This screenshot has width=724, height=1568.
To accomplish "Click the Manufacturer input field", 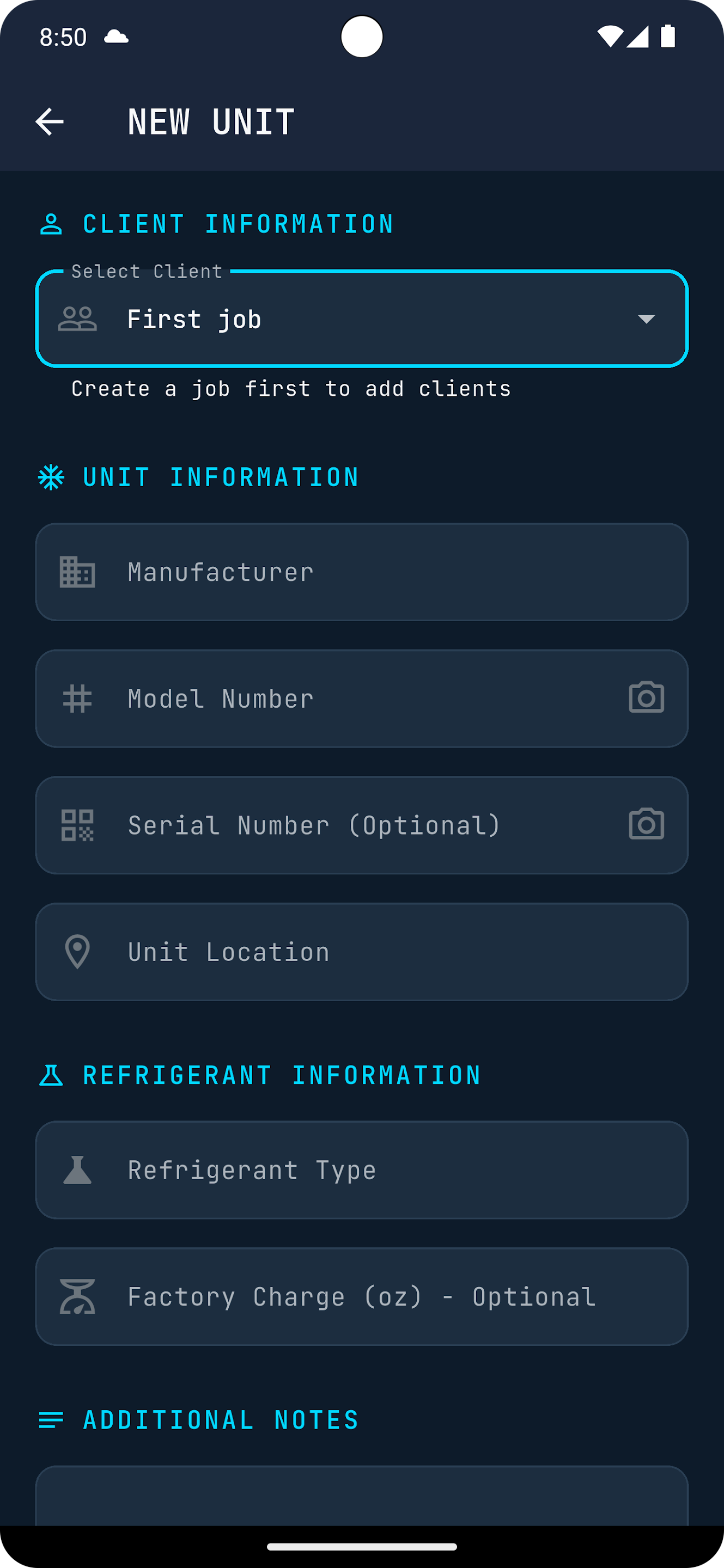I will coord(362,572).
